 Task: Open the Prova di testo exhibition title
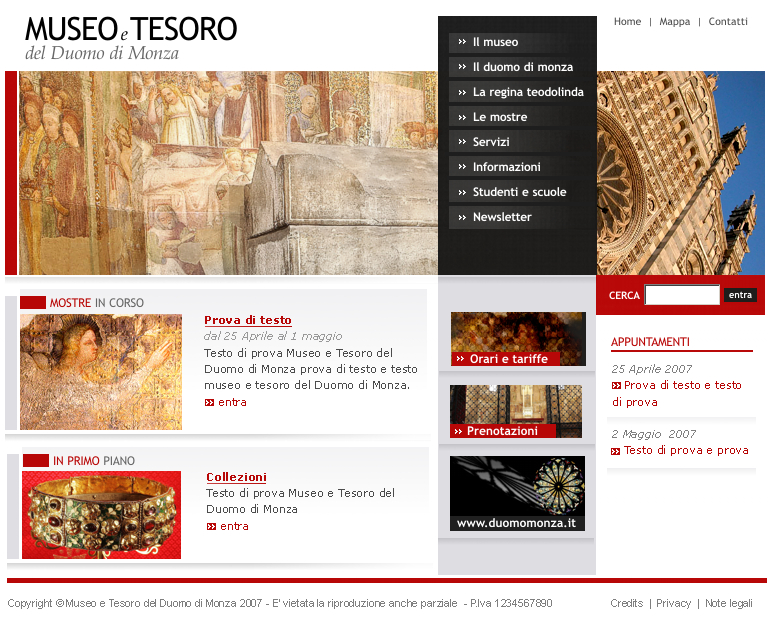pos(248,320)
